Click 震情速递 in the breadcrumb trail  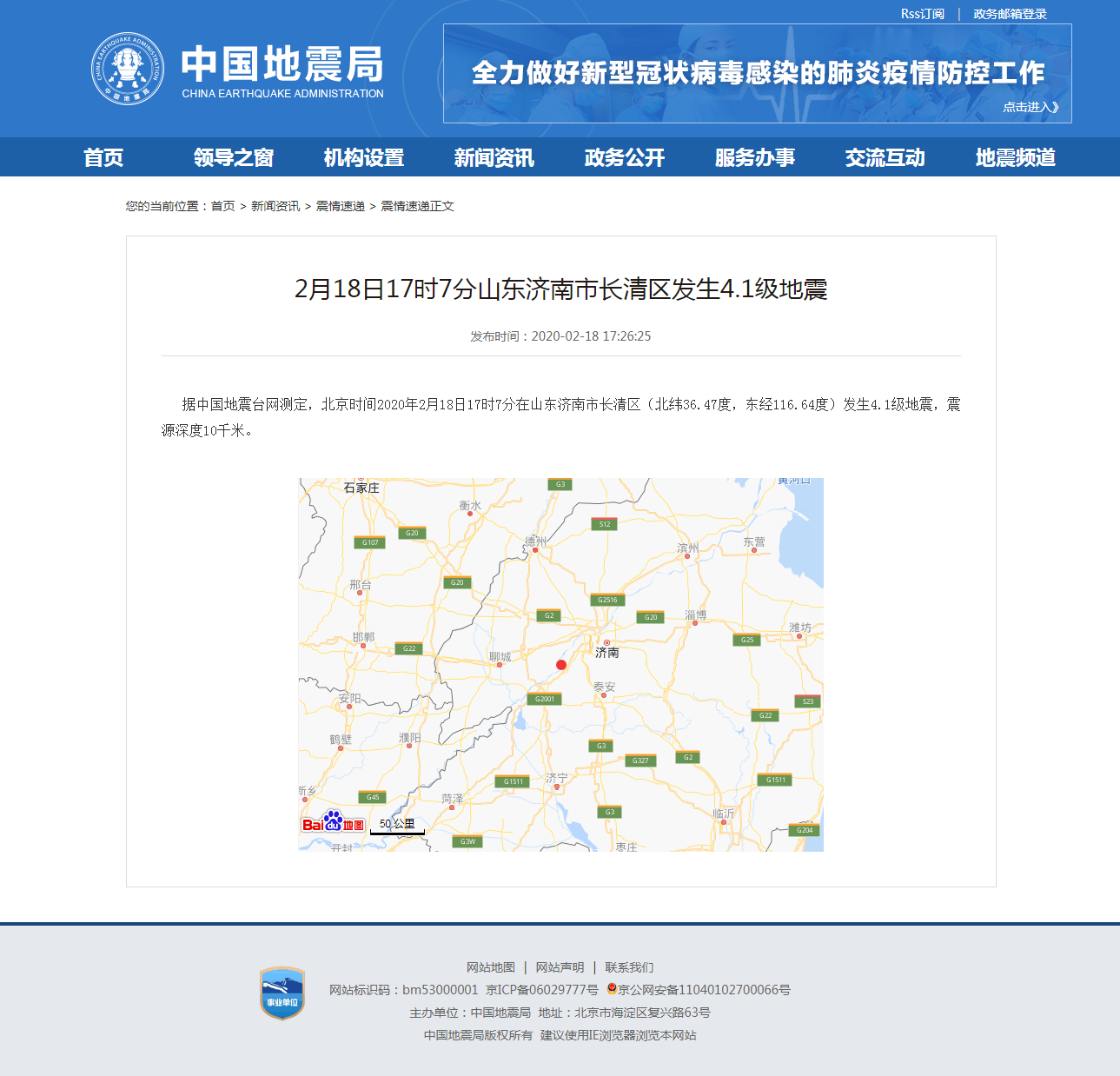click(340, 206)
